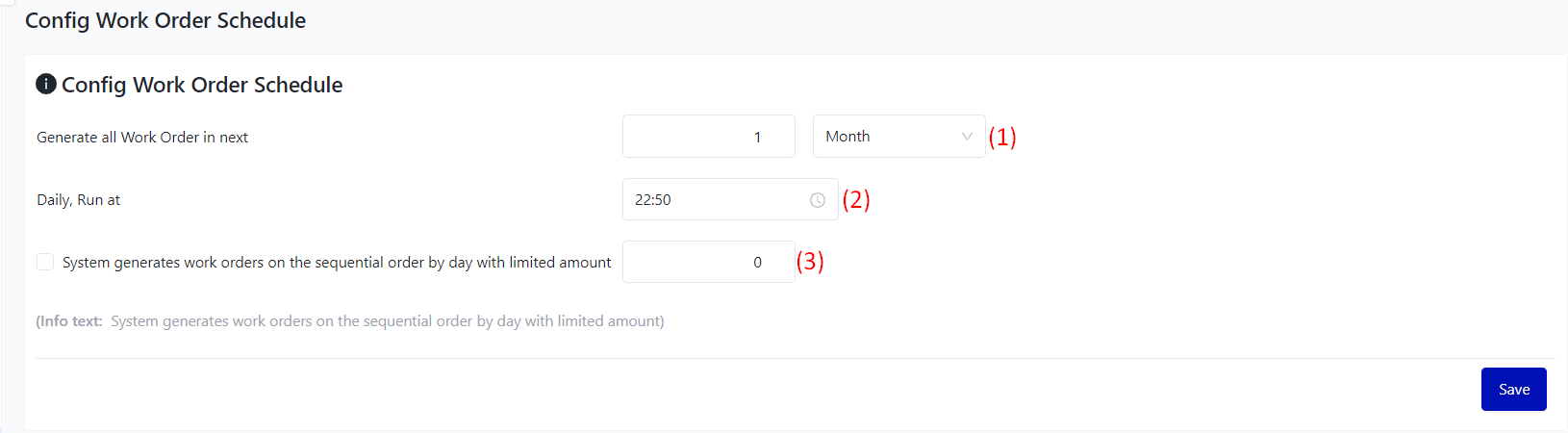Click the gray info description sentence
The width and height of the screenshot is (1568, 433).
(x=387, y=321)
